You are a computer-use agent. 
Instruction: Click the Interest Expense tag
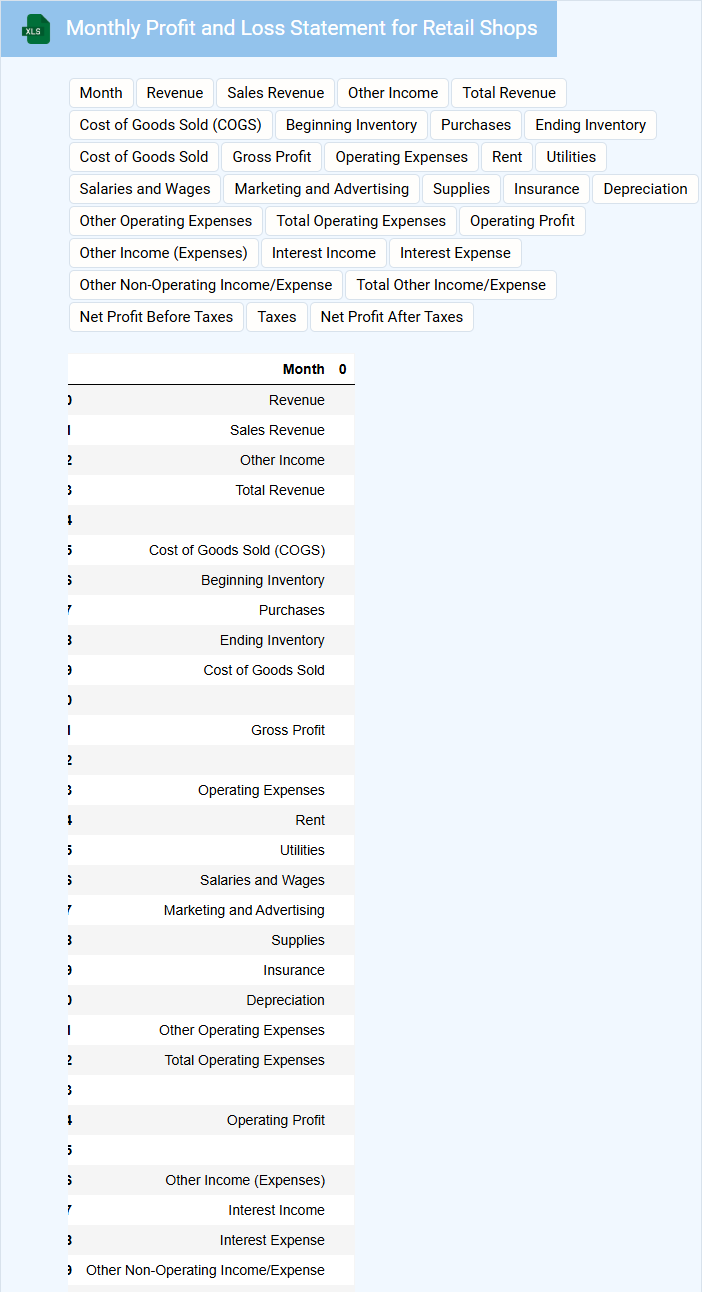coord(455,253)
